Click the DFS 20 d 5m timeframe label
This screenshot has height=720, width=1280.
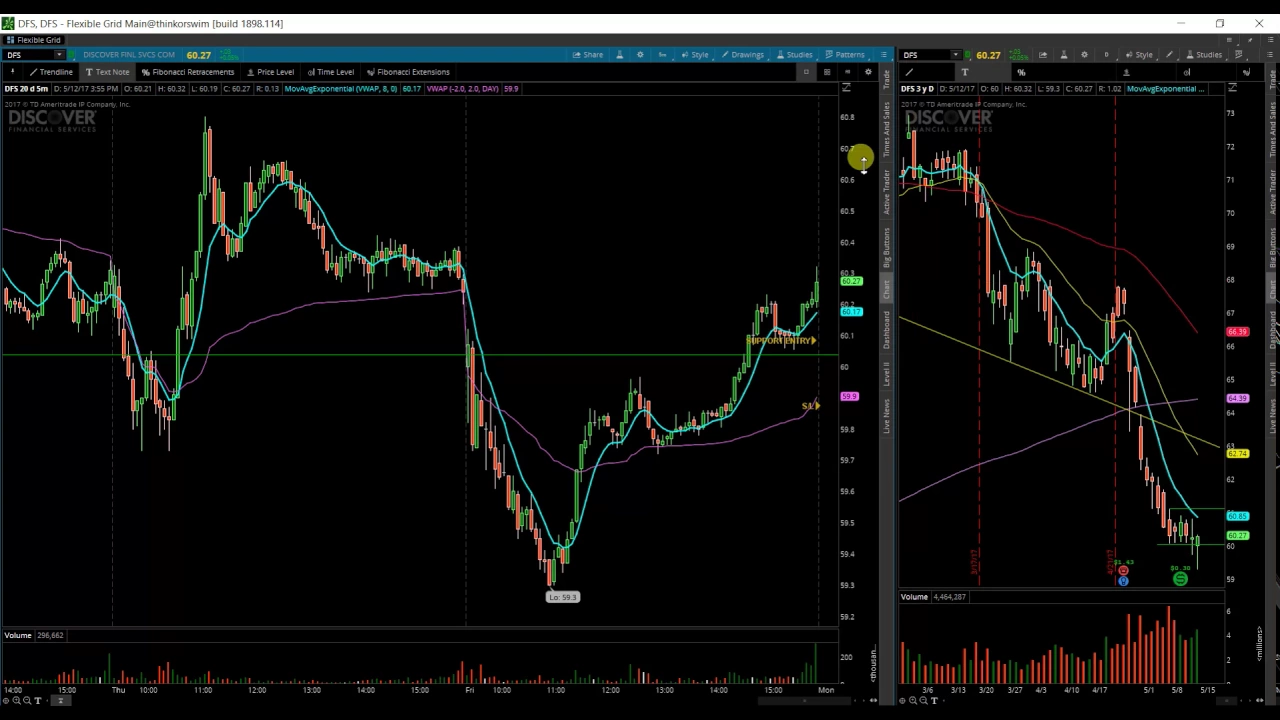(x=26, y=89)
